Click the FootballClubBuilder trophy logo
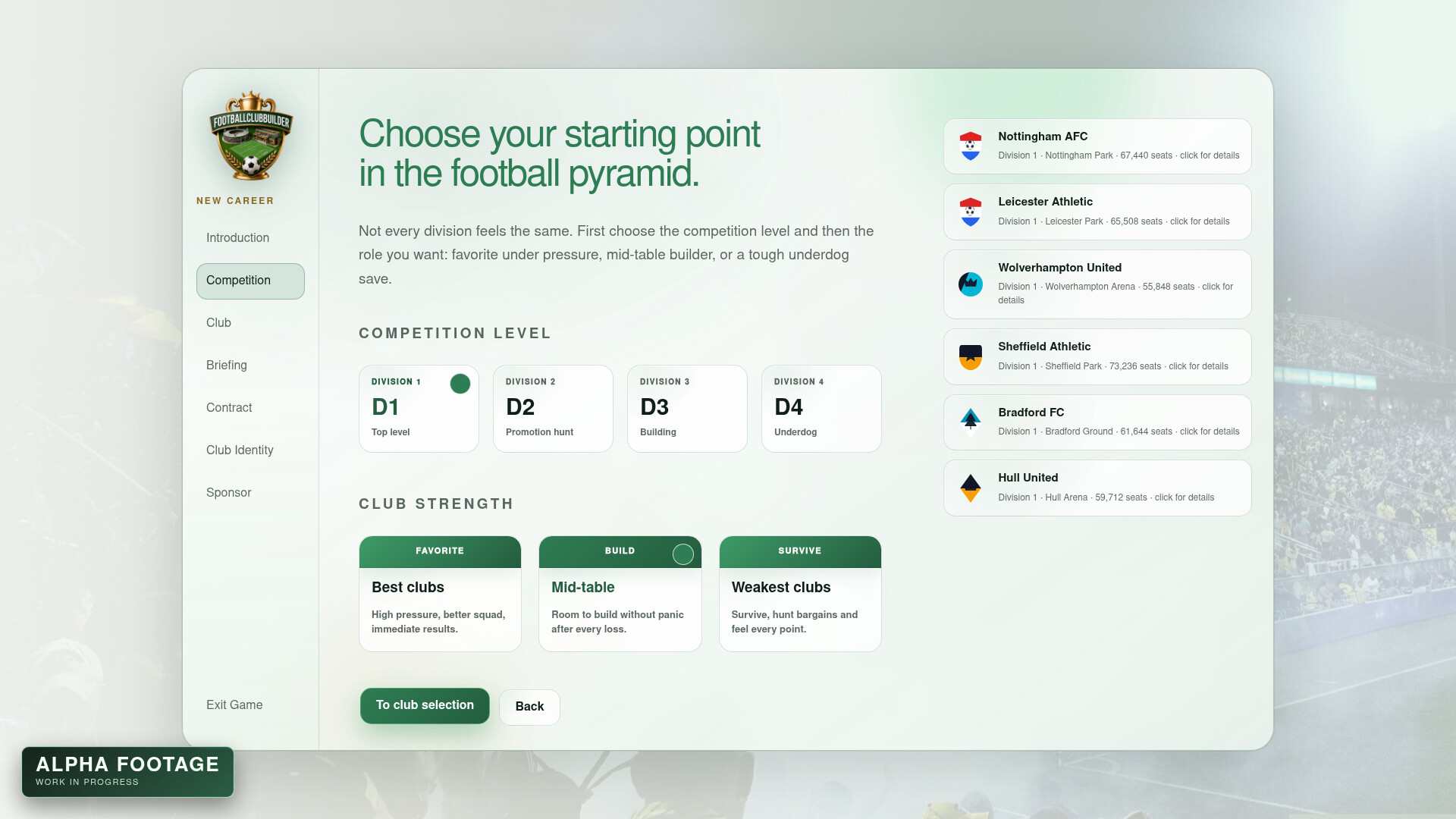 pos(251,136)
